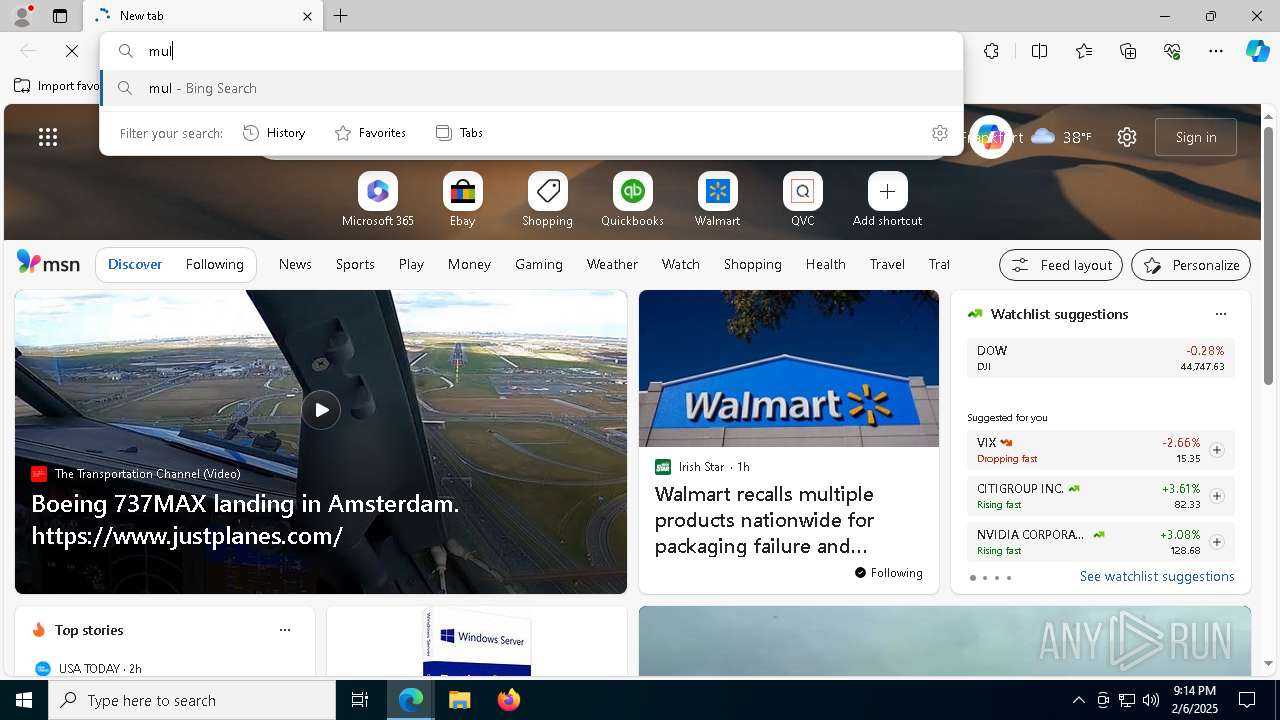Image resolution: width=1280 pixels, height=720 pixels.
Task: Close the New tab tab
Action: (307, 16)
